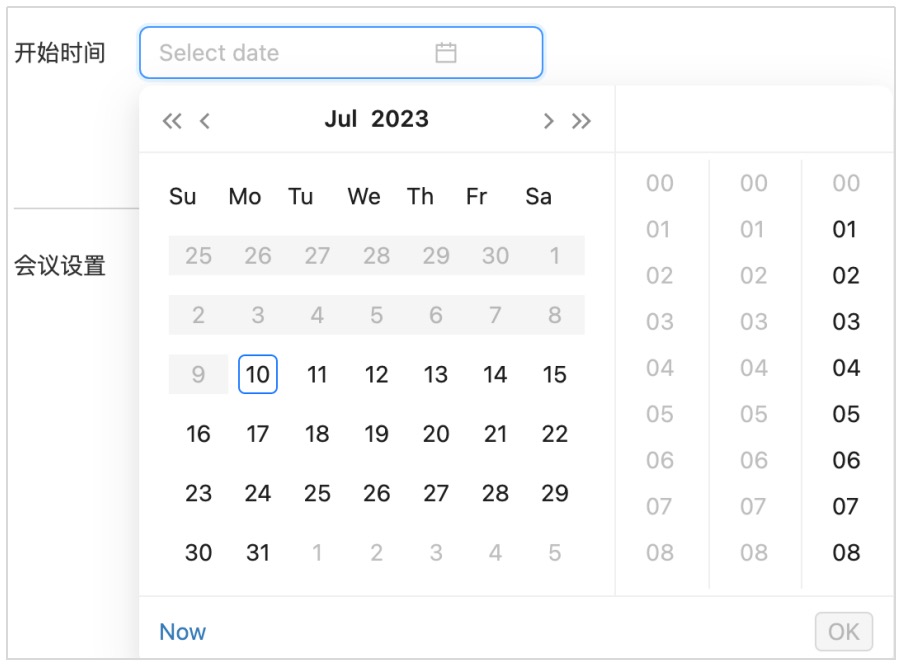Select 05 in the hours column

click(660, 414)
